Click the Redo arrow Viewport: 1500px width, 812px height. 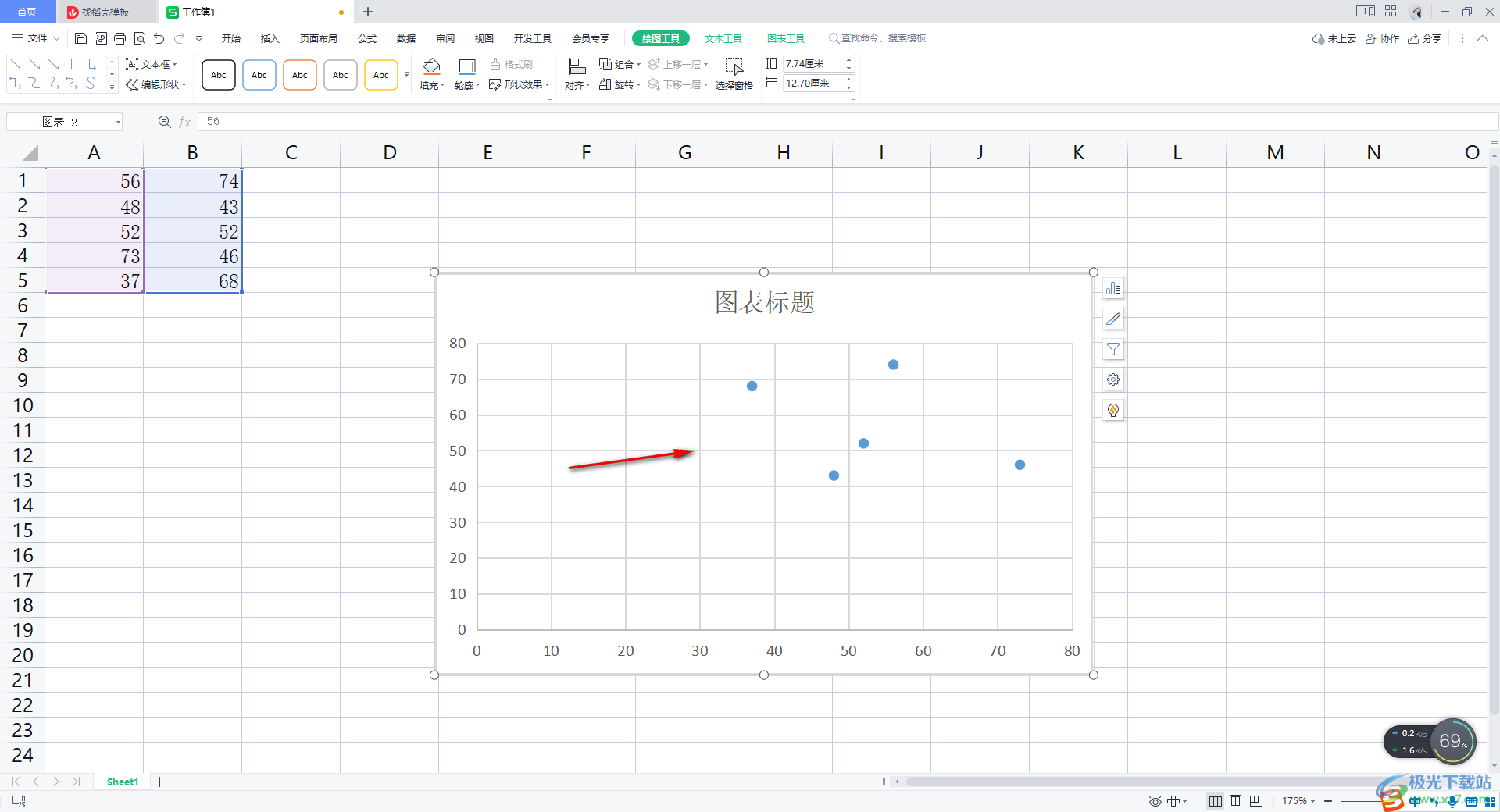pos(180,38)
